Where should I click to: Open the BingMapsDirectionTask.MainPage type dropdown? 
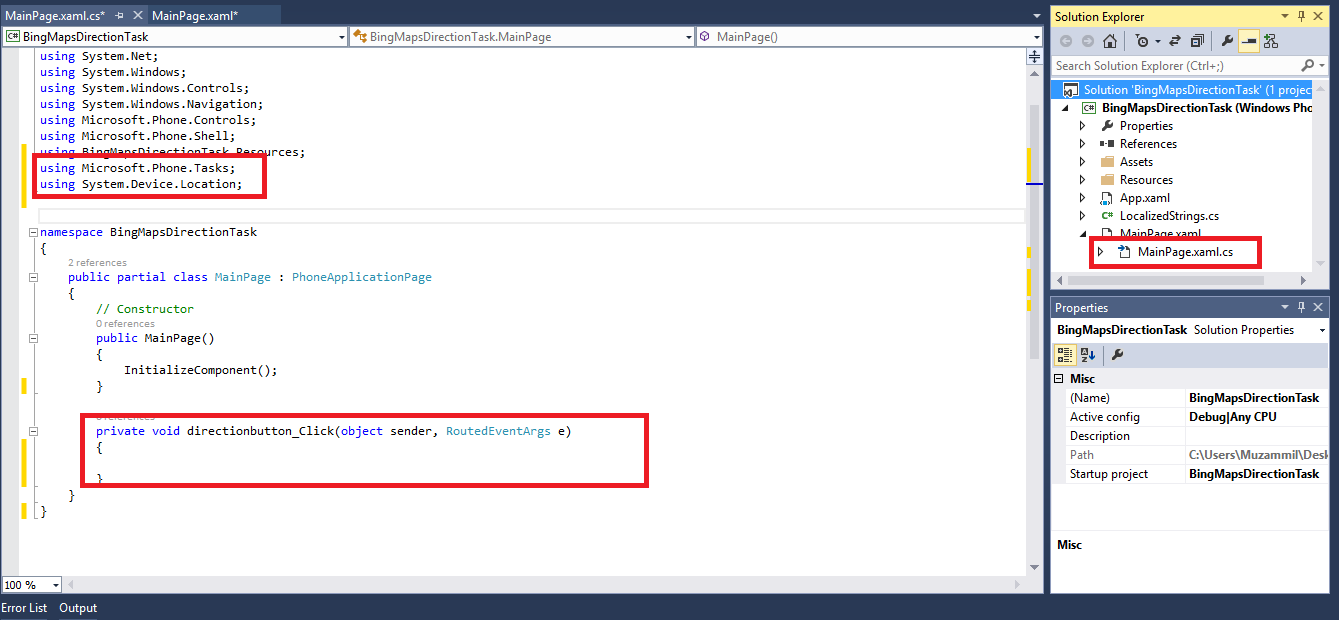(x=688, y=37)
